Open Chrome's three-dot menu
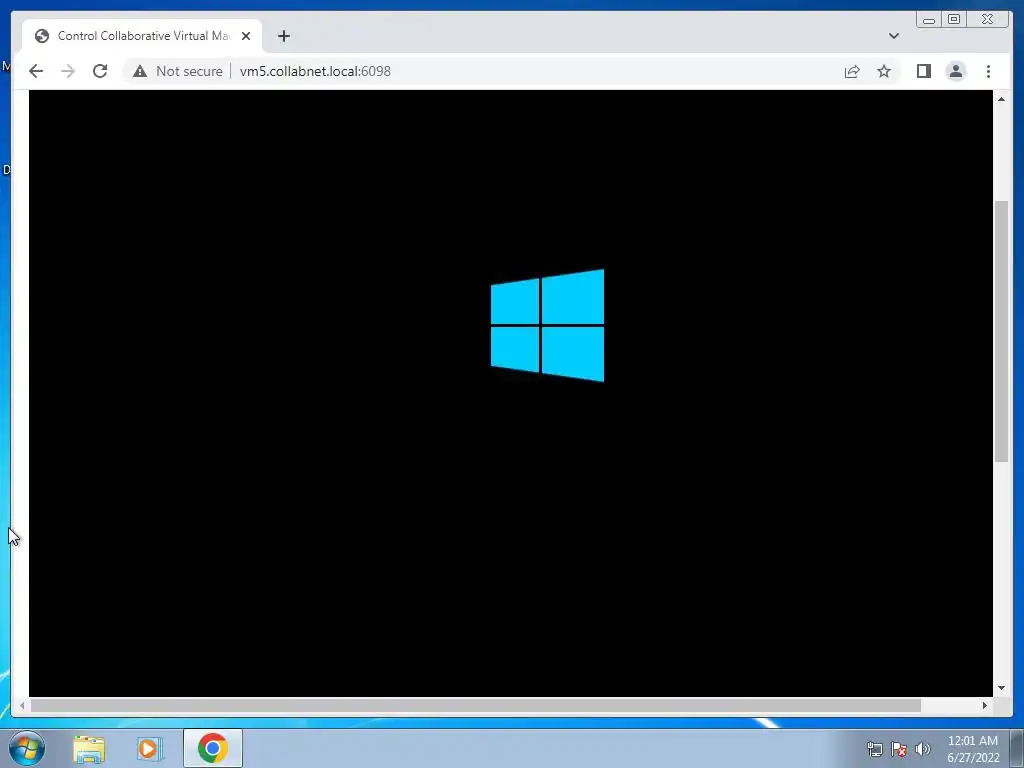 988,71
